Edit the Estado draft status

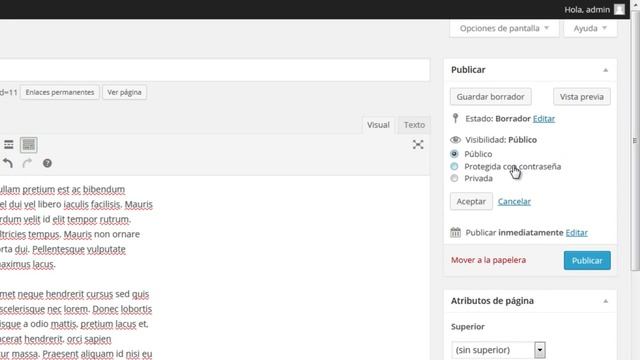pyautogui.click(x=544, y=119)
